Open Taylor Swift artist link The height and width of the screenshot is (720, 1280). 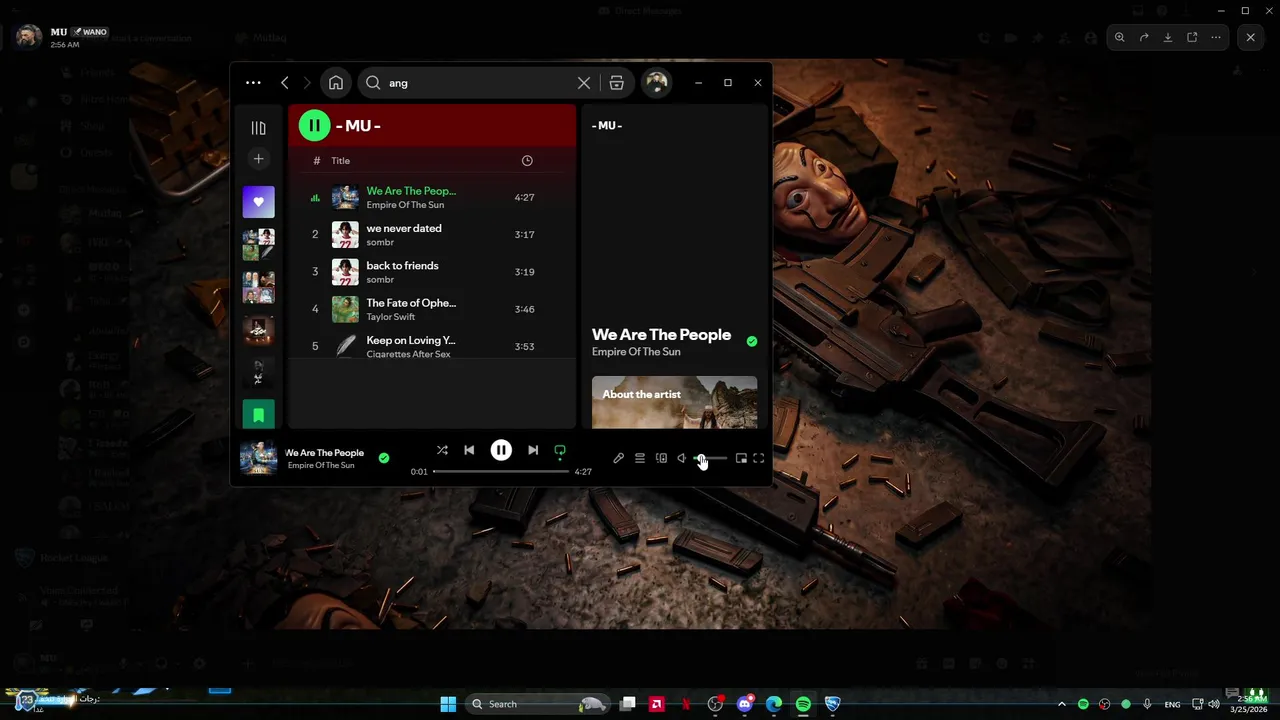coord(390,317)
